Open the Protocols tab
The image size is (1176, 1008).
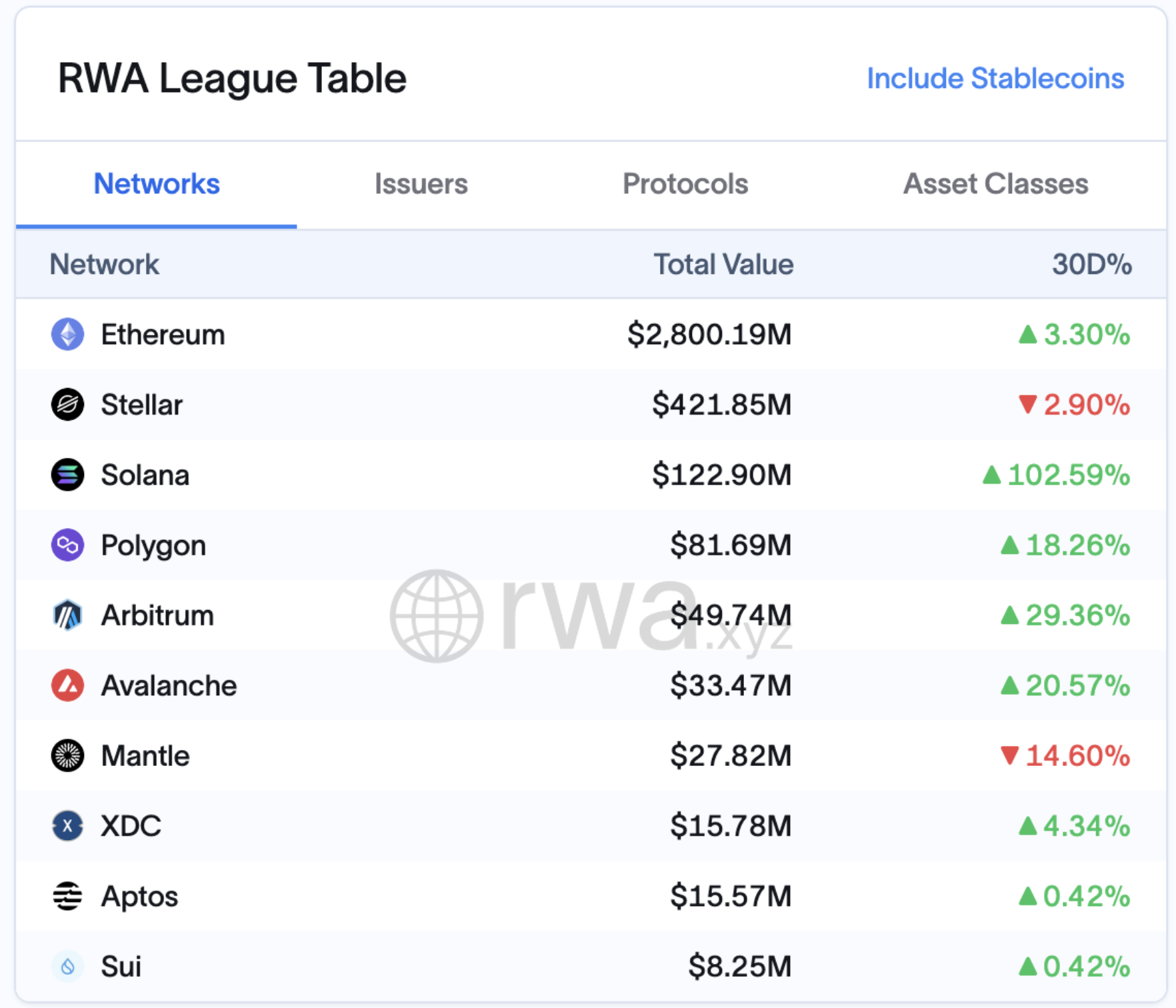pyautogui.click(x=685, y=184)
